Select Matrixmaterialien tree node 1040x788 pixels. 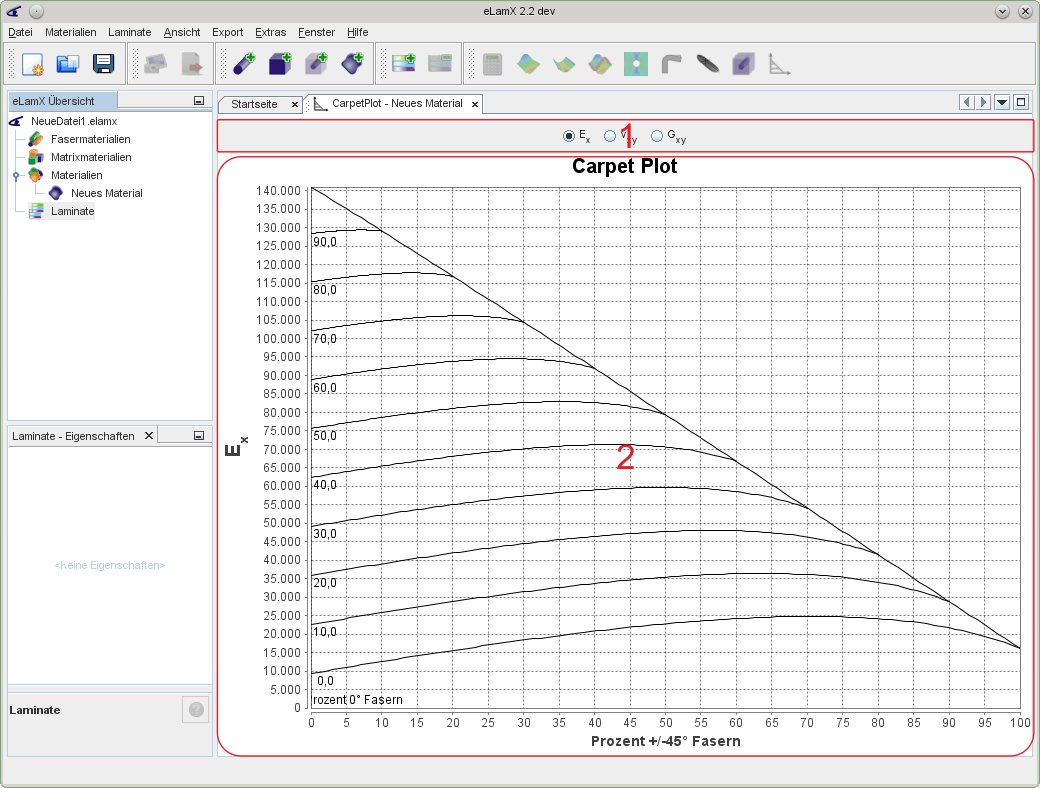tap(91, 157)
